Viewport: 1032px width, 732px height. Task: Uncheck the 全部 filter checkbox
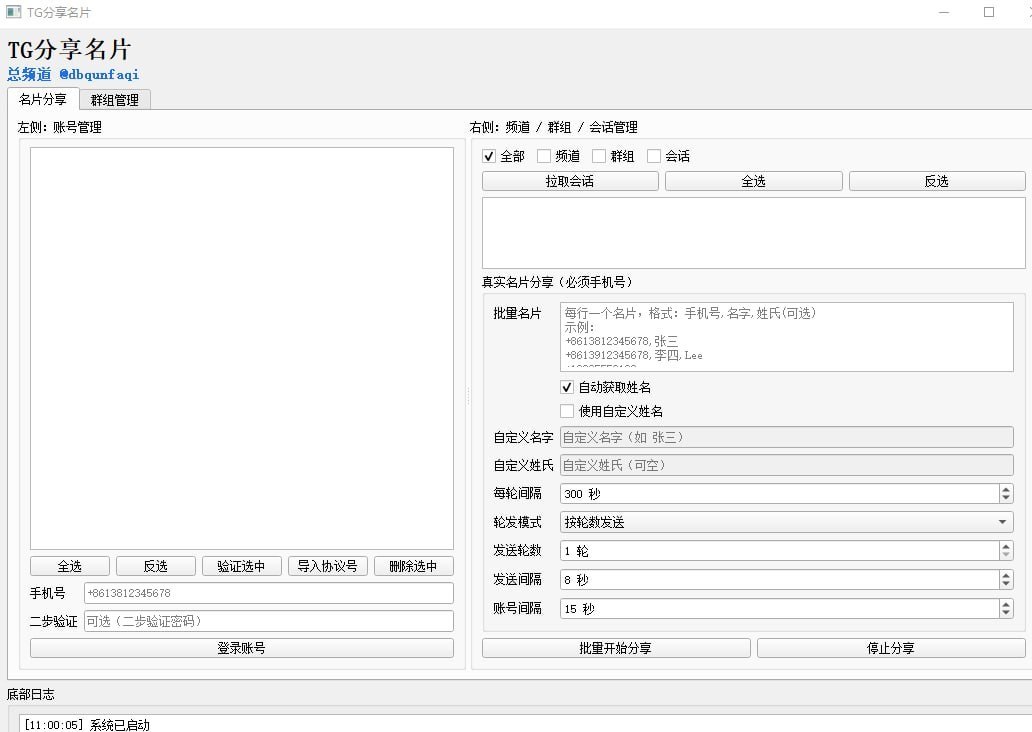(489, 156)
